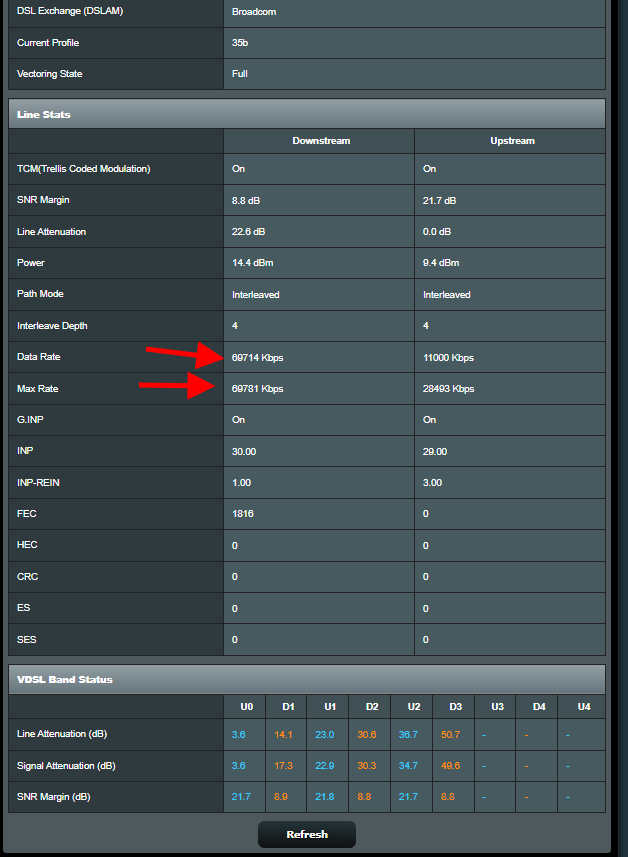Click the U0 band column header
The width and height of the screenshot is (628, 857).
tap(246, 707)
